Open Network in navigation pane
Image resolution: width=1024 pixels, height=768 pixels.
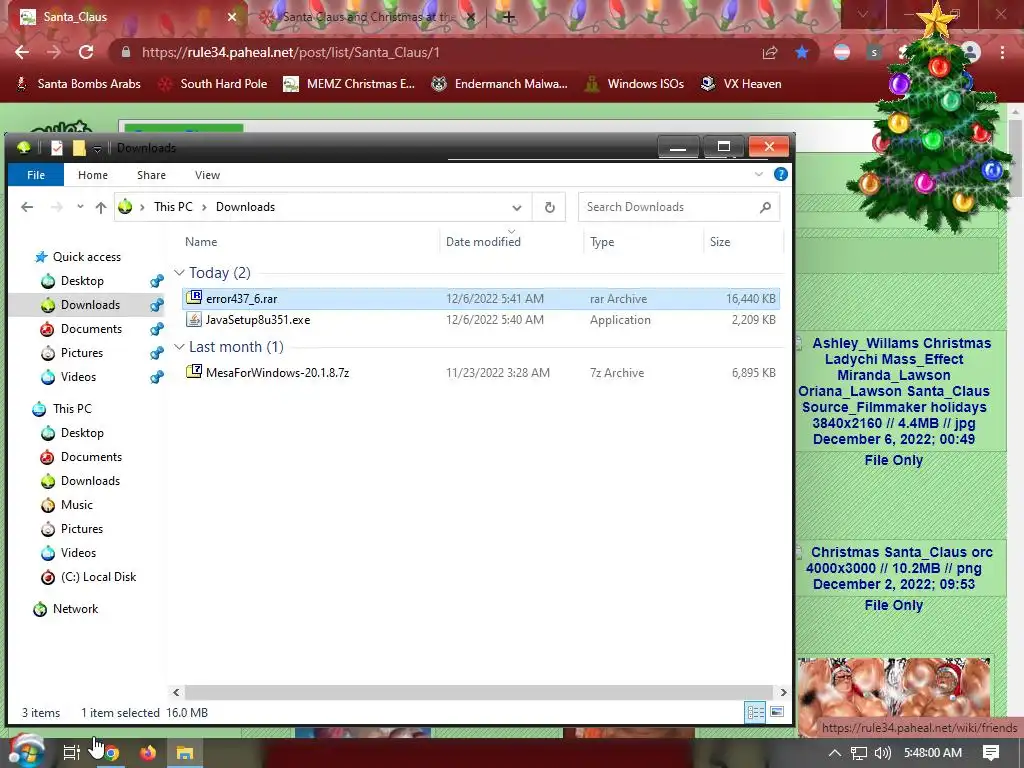(75, 609)
